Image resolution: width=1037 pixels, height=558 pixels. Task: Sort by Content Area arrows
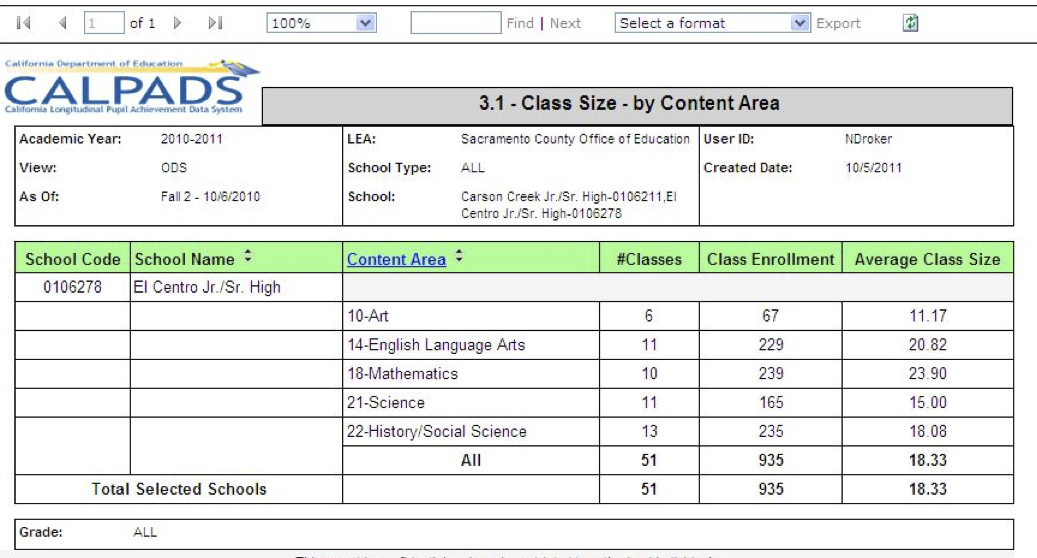[x=459, y=256]
